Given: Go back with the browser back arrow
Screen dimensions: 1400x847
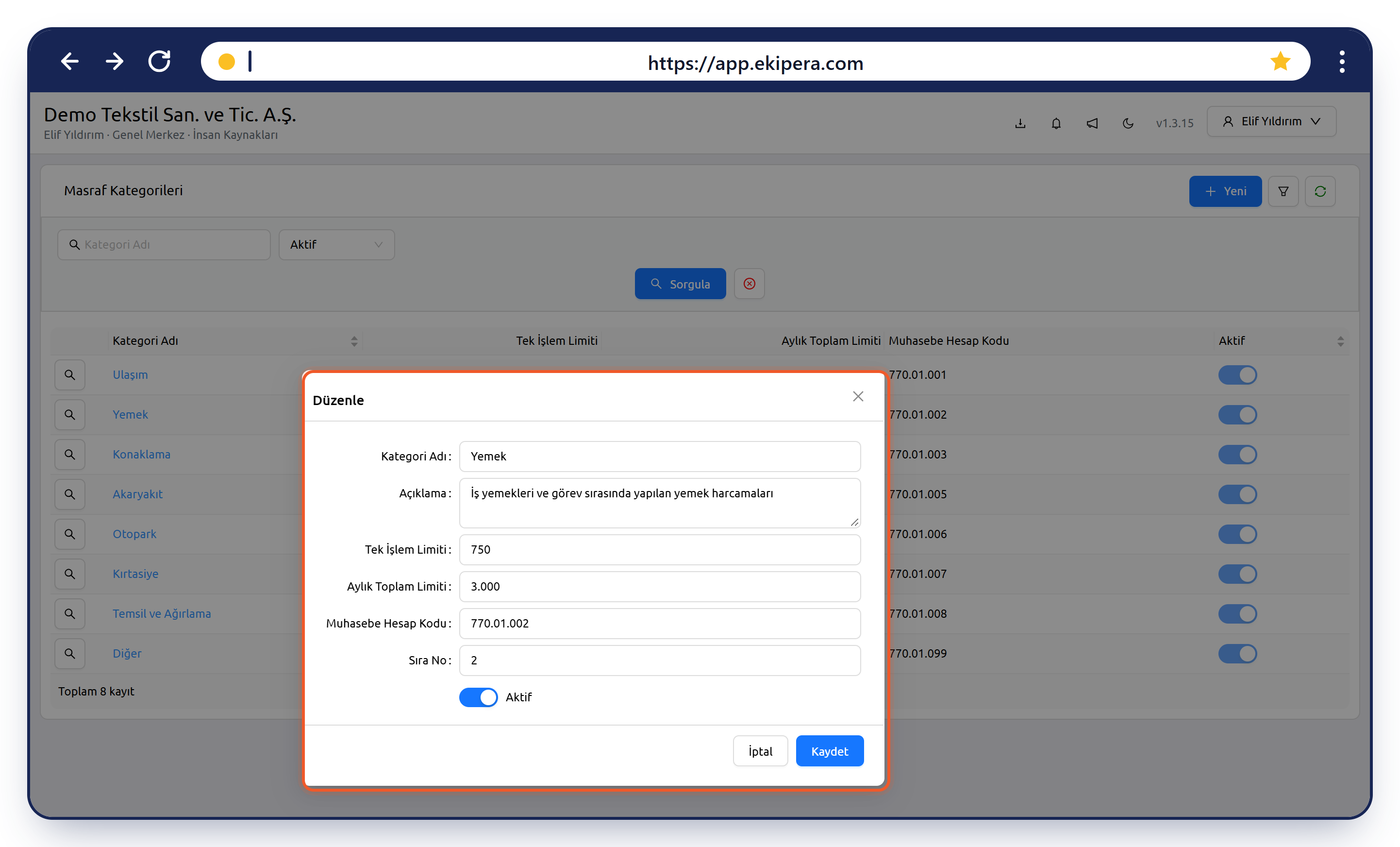Looking at the screenshot, I should pyautogui.click(x=69, y=61).
